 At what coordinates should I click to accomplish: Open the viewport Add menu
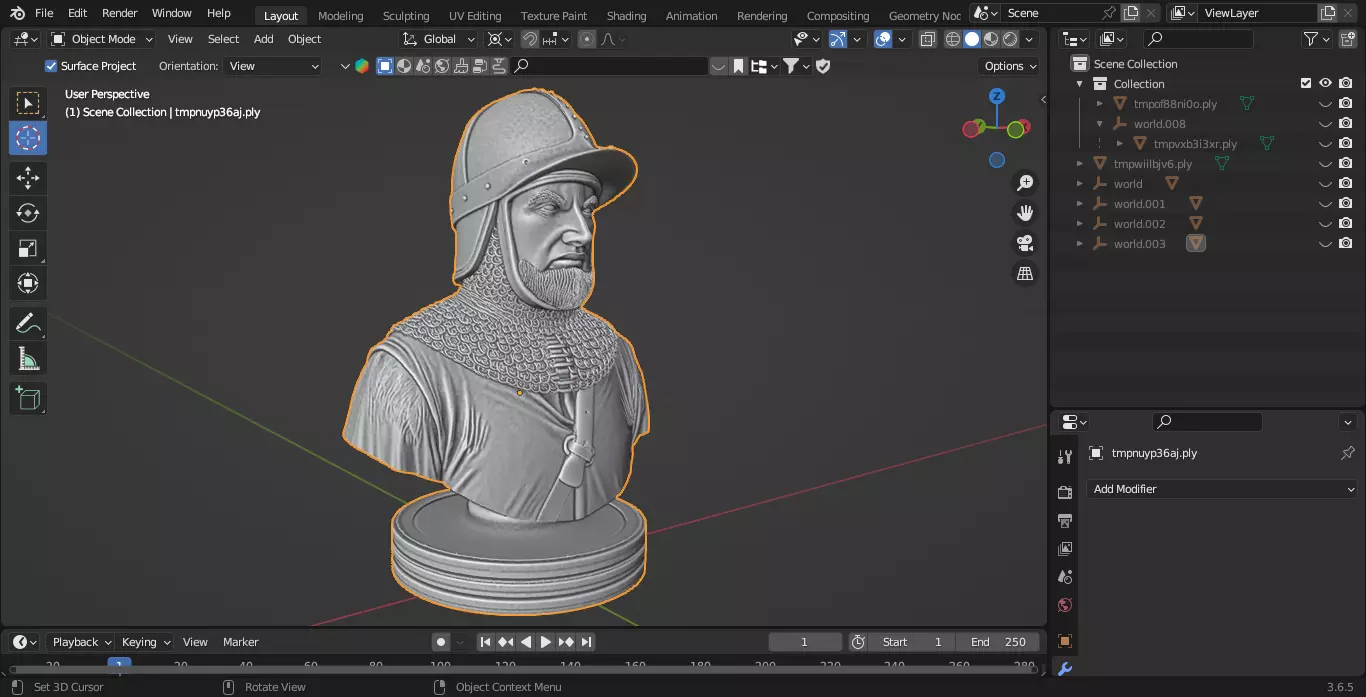pyautogui.click(x=263, y=39)
